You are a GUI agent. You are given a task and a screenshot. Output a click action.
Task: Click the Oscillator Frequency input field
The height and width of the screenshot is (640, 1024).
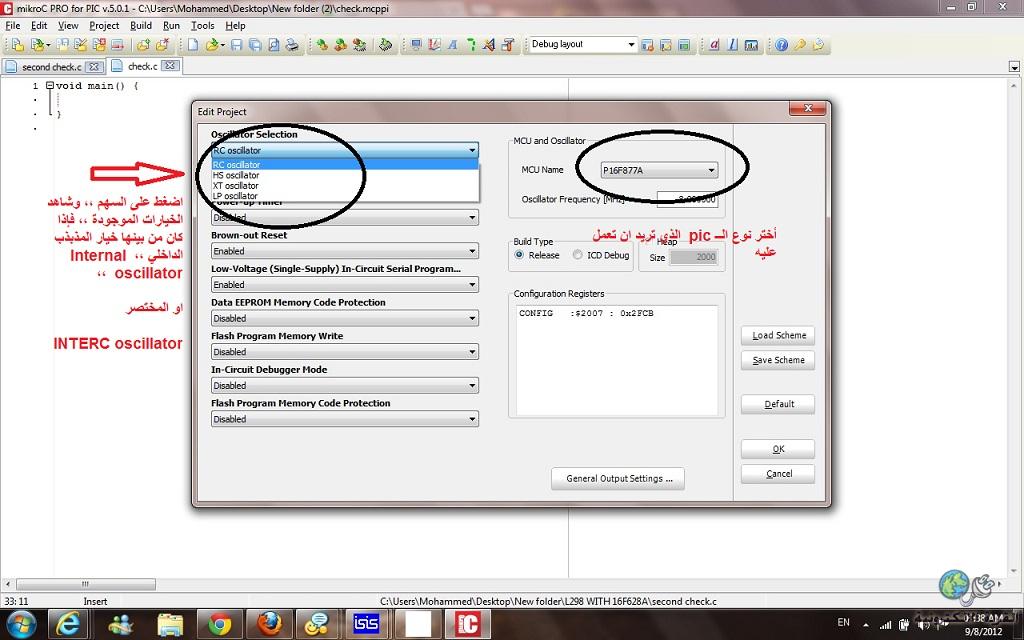click(687, 199)
